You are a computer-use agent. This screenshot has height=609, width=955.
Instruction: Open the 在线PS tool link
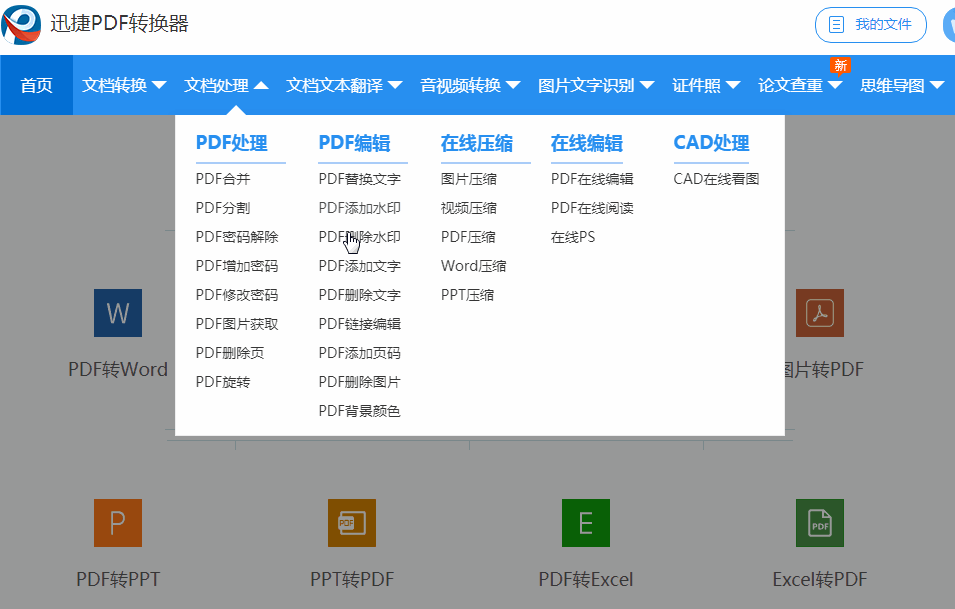point(576,236)
